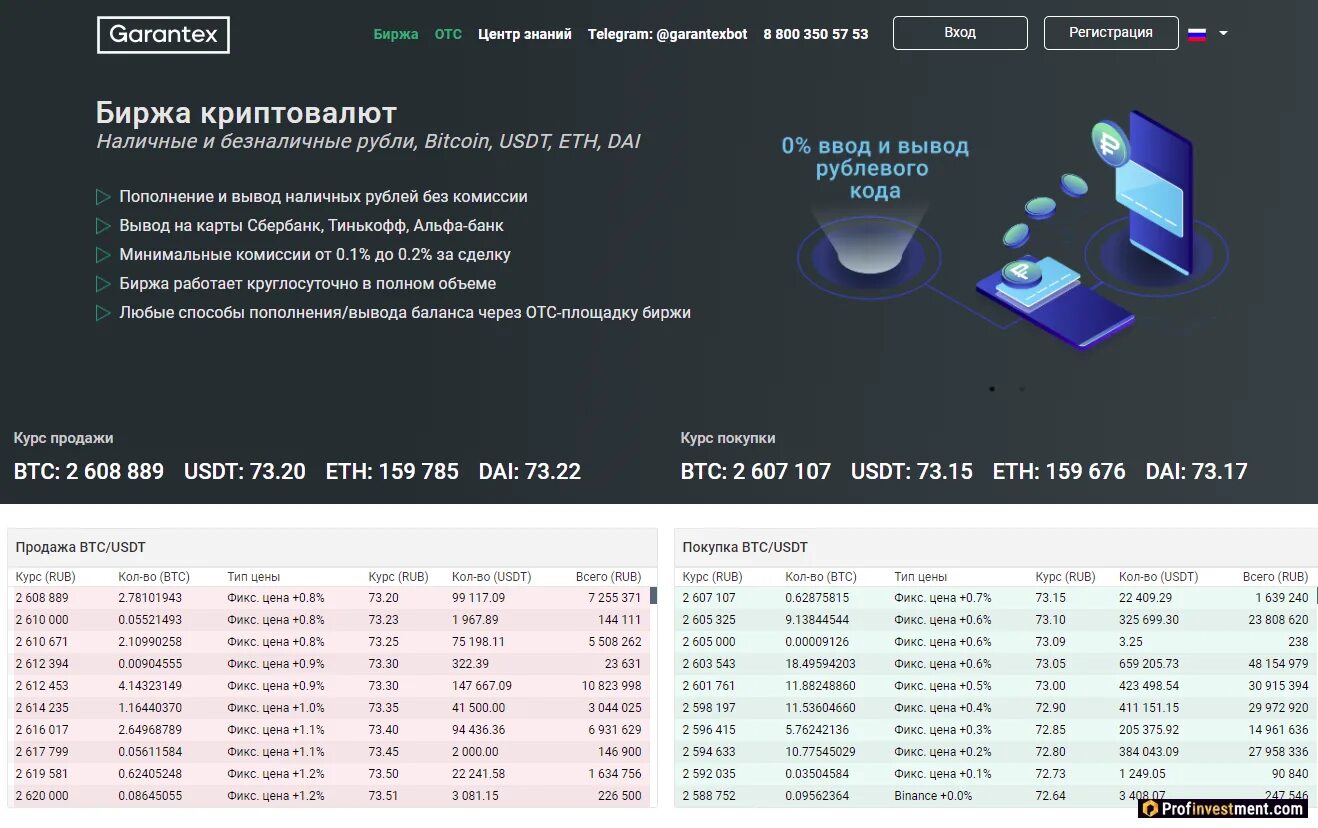Open the Биржа menu item
The width and height of the screenshot is (1318, 828).
[396, 34]
